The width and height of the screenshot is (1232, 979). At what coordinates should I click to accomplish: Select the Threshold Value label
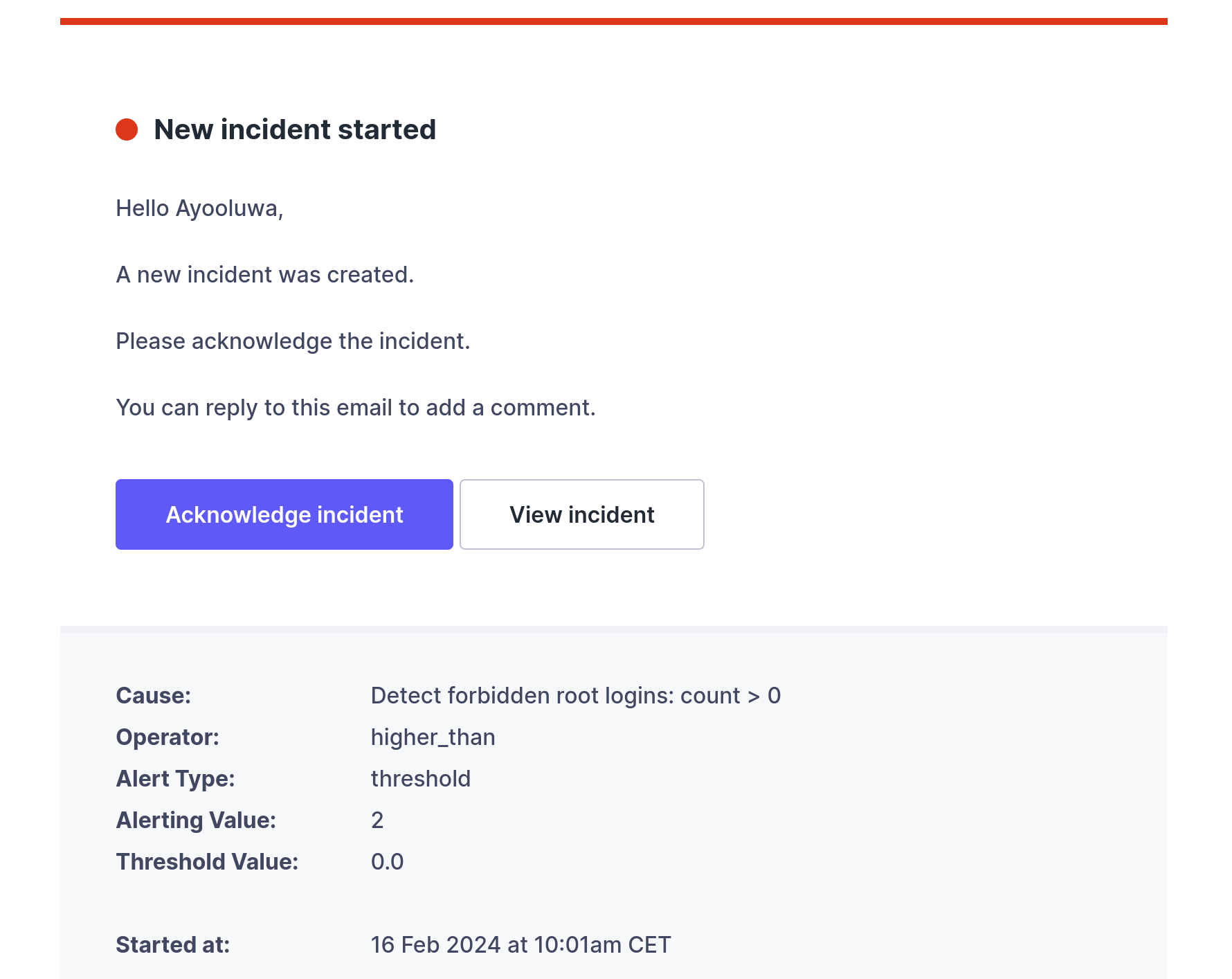click(207, 862)
